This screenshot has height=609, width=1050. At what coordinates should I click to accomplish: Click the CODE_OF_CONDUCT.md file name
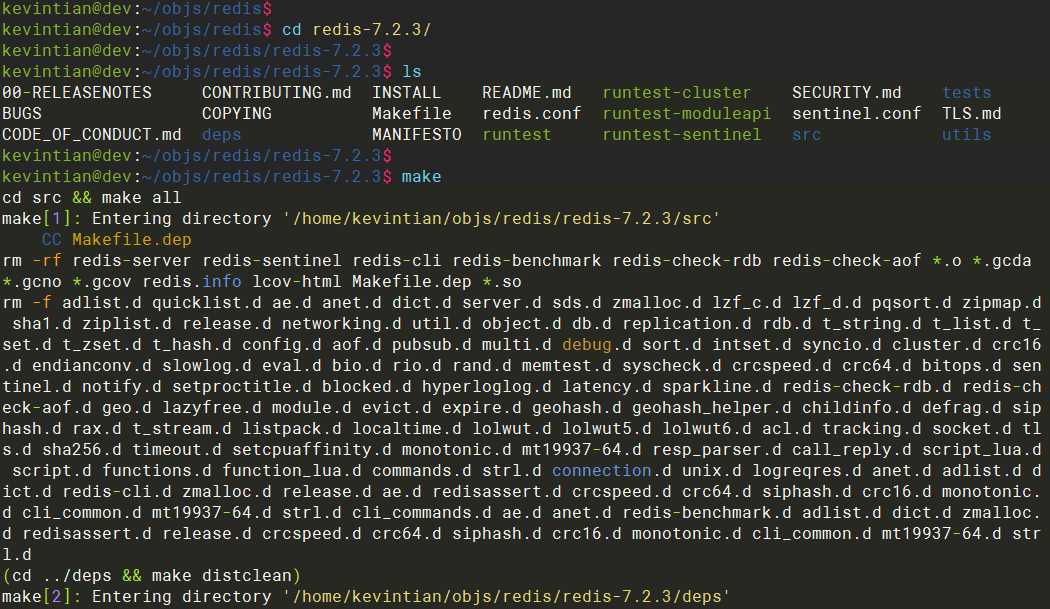[92, 135]
